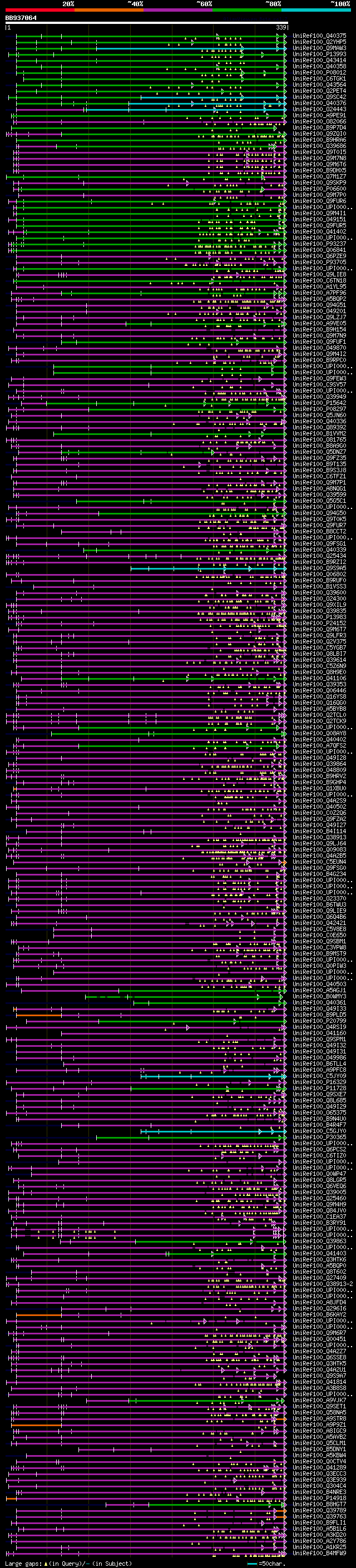This screenshot has height=1568, width=356.
Task: Click the cyan ~100% identity legend bar
Action: pos(316,10)
